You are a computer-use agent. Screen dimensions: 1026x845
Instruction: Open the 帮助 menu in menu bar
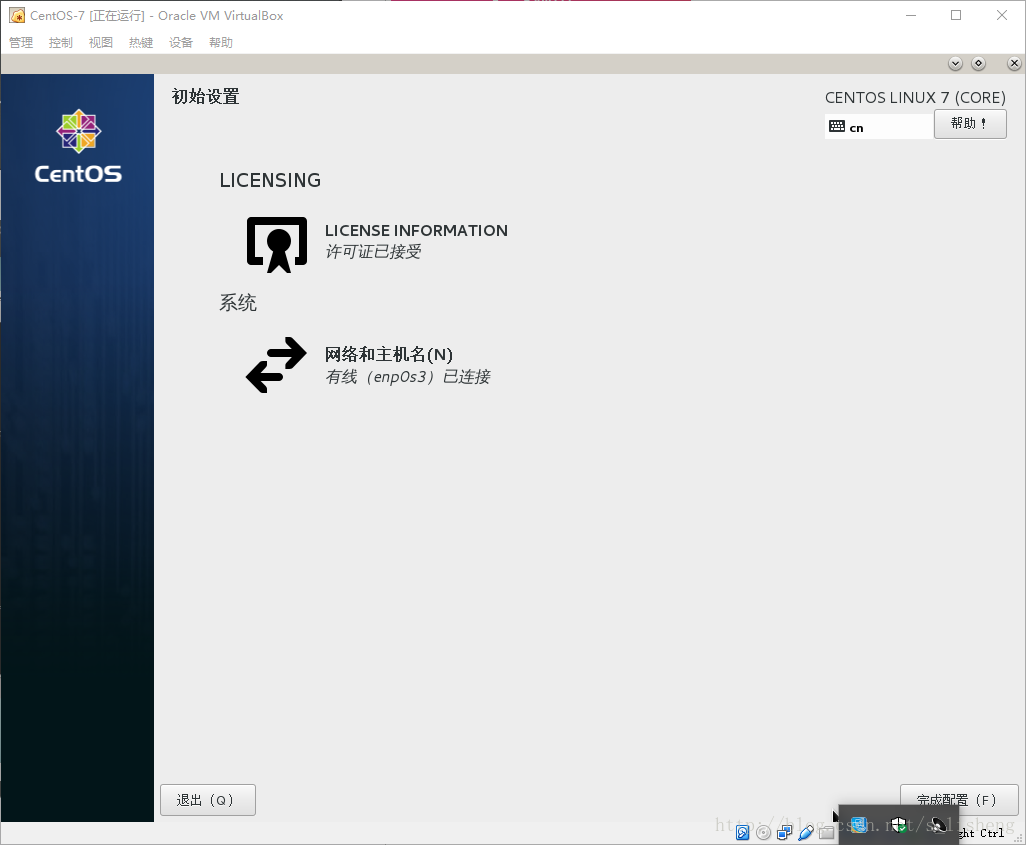221,43
